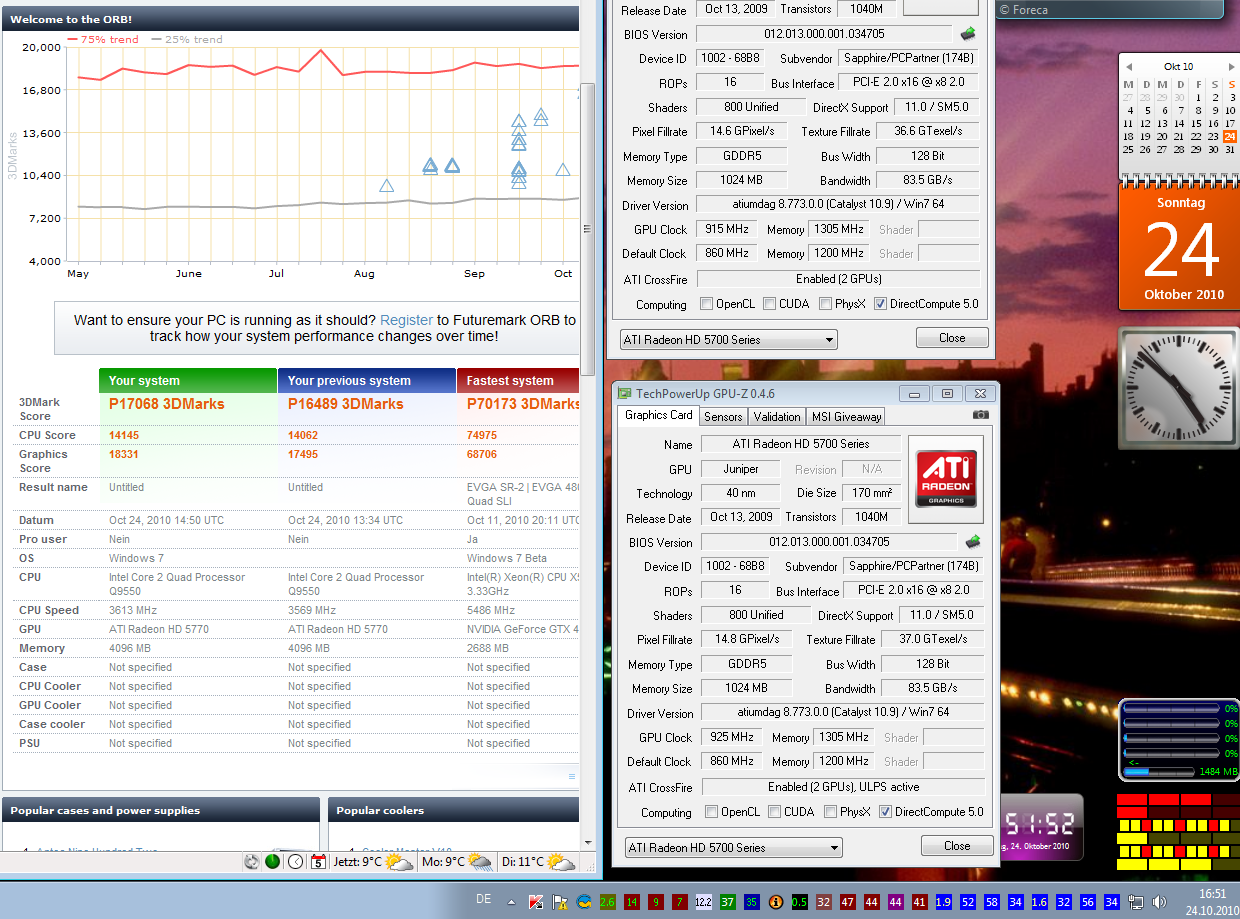Screen dimensions: 1240x919
Task: Click the green circle icon in browser status bar
Action: [x=273, y=861]
